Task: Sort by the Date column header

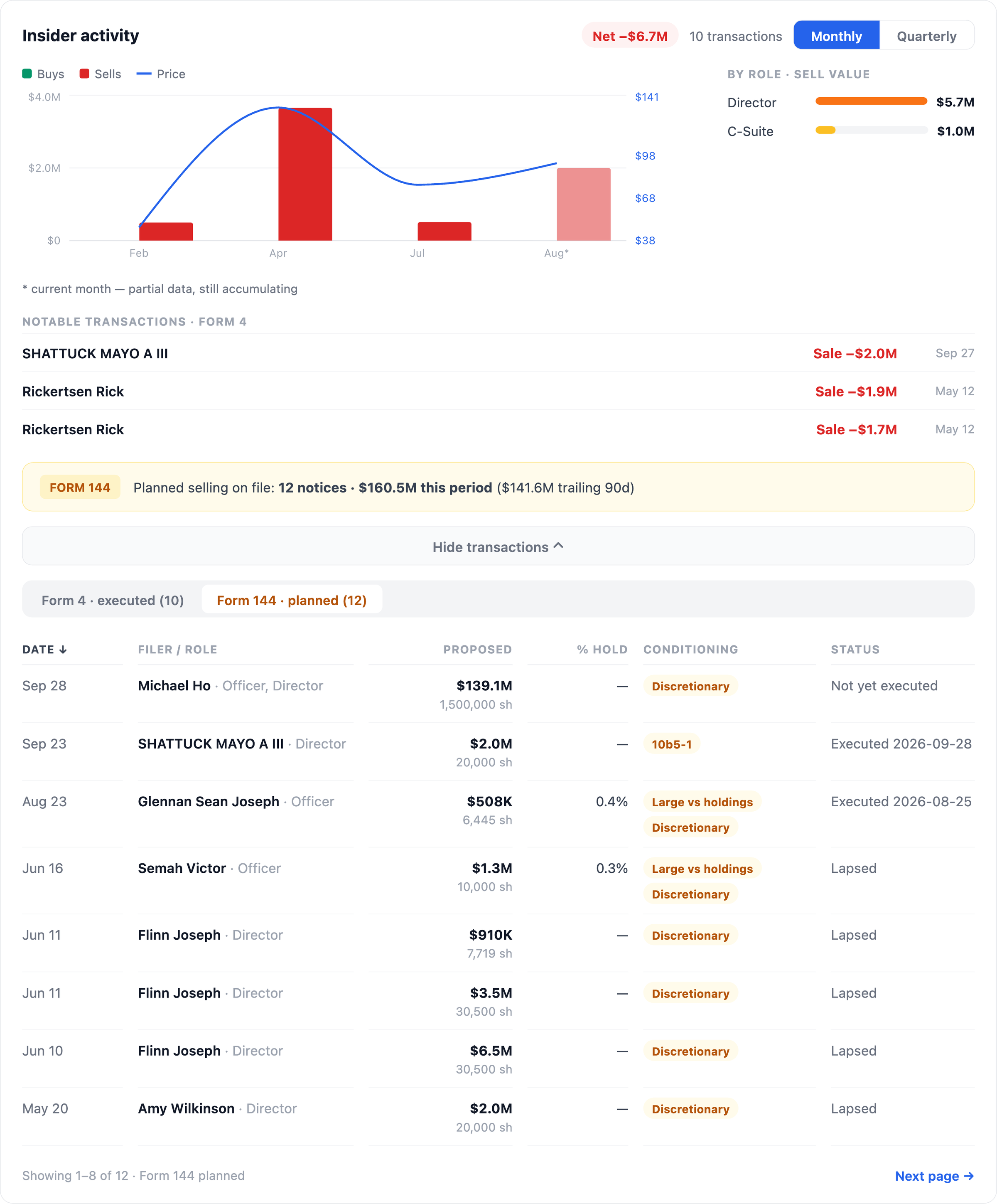Action: click(45, 649)
